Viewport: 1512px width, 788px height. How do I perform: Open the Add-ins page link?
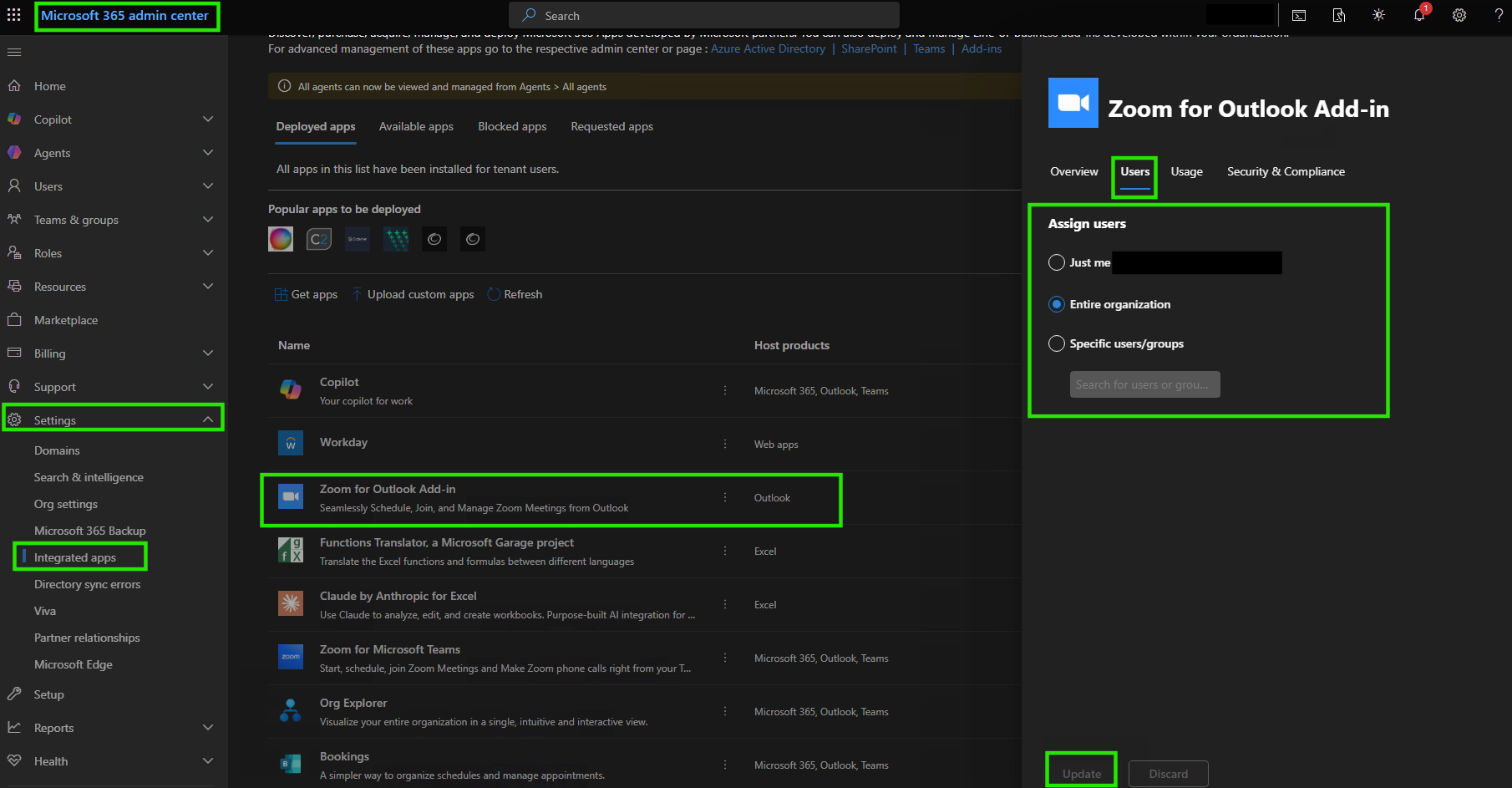pyautogui.click(x=982, y=48)
